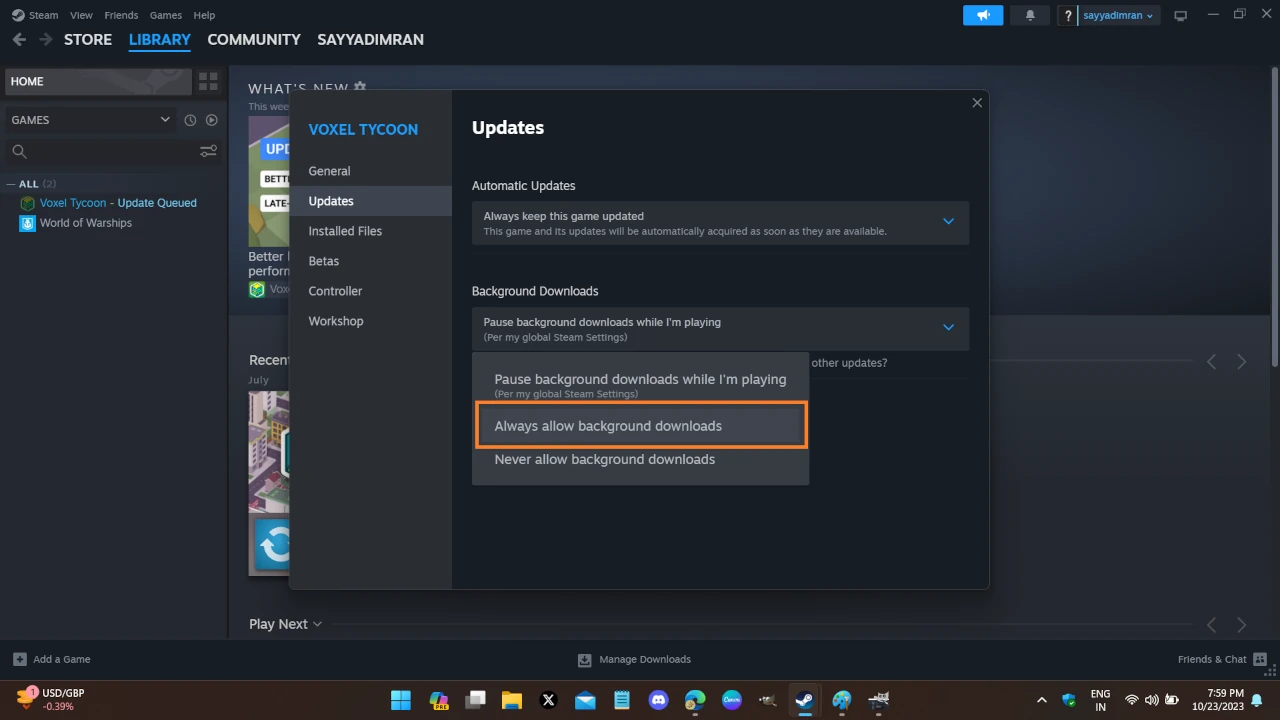Click the Steam taskbar icon
This screenshot has height=720, width=1280.
[x=804, y=699]
